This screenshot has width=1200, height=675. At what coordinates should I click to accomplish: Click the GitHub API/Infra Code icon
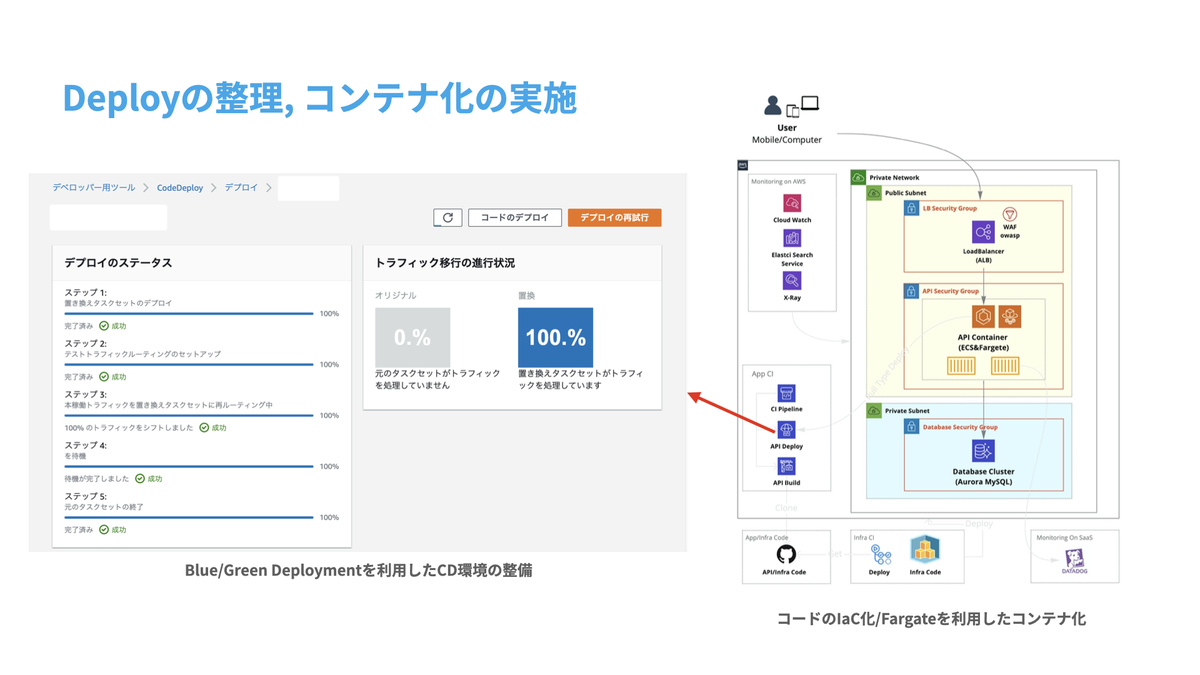(x=785, y=554)
